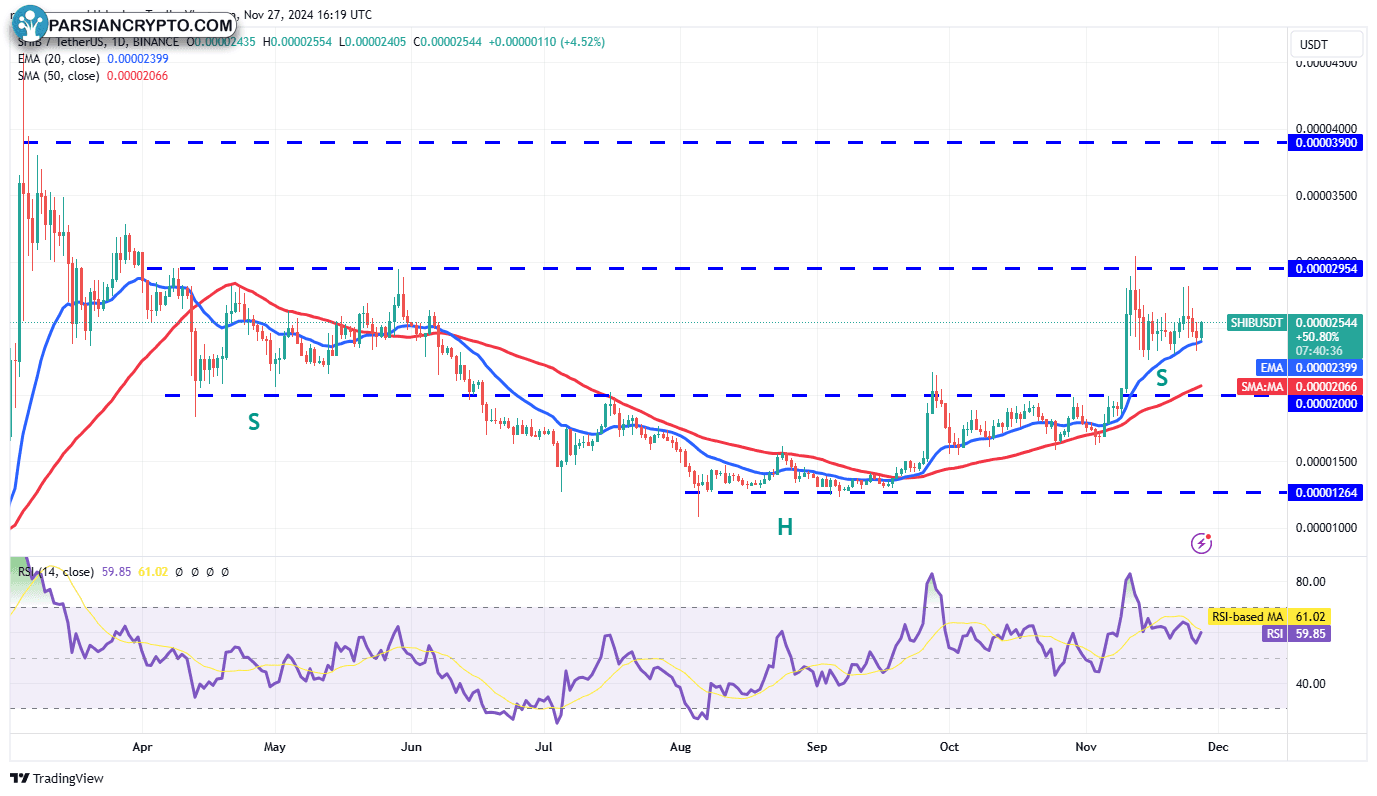Click the EMA legend value 0.00002399
The image size is (1377, 796).
point(137,59)
